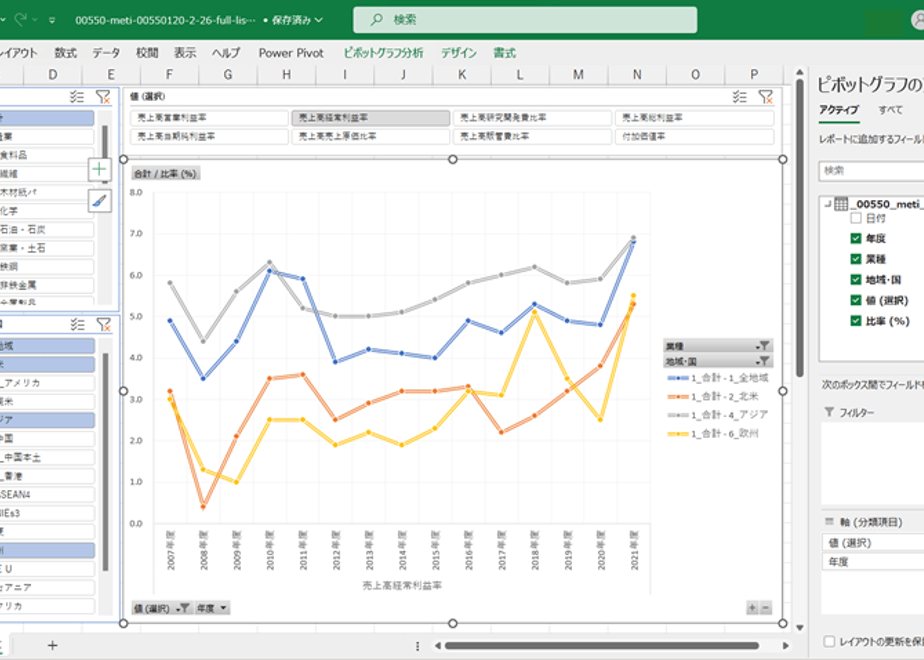Click the 検索 field in the PivotChart pane

tap(871, 171)
